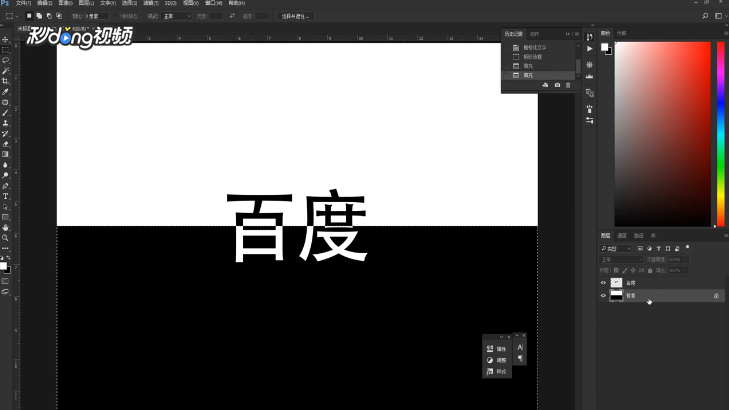729x410 pixels.
Task: Toggle lock transparent pixels
Action: (x=616, y=270)
